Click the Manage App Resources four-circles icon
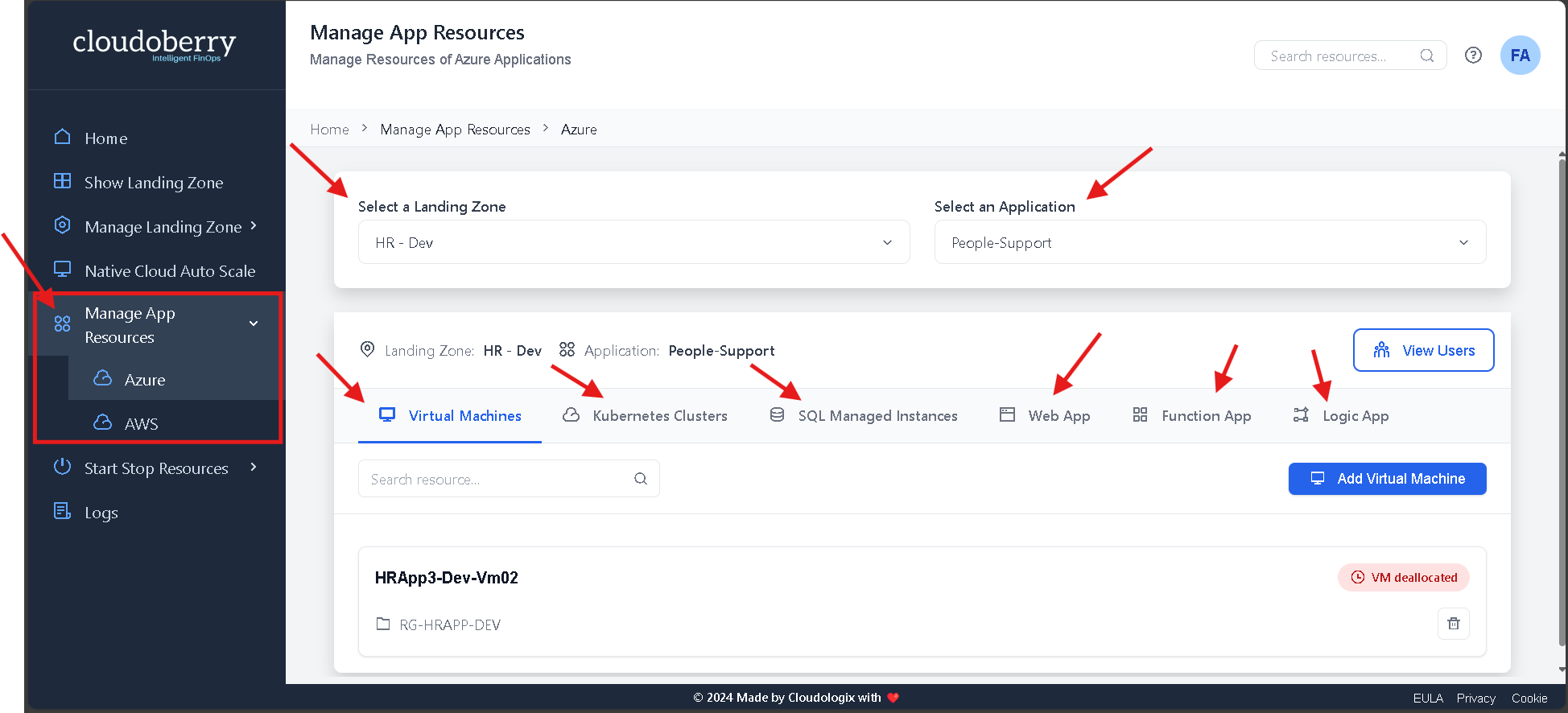The width and height of the screenshot is (1568, 713). point(62,324)
